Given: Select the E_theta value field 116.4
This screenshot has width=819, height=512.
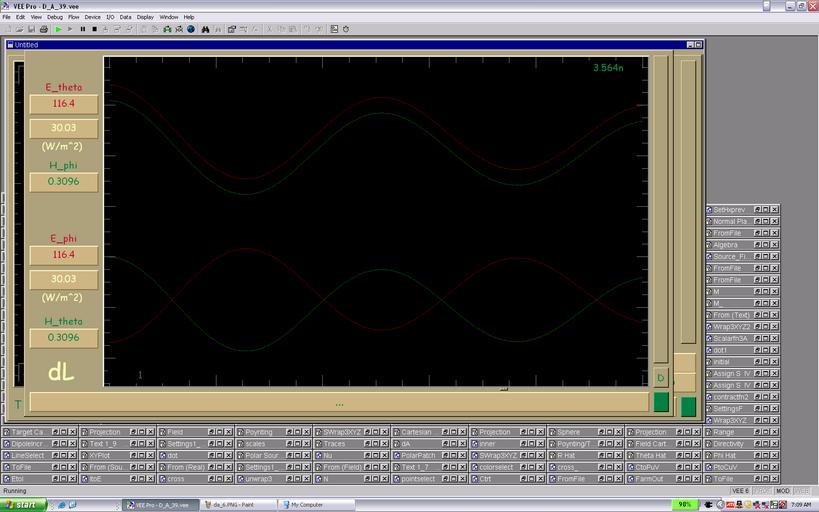Looking at the screenshot, I should 64,104.
